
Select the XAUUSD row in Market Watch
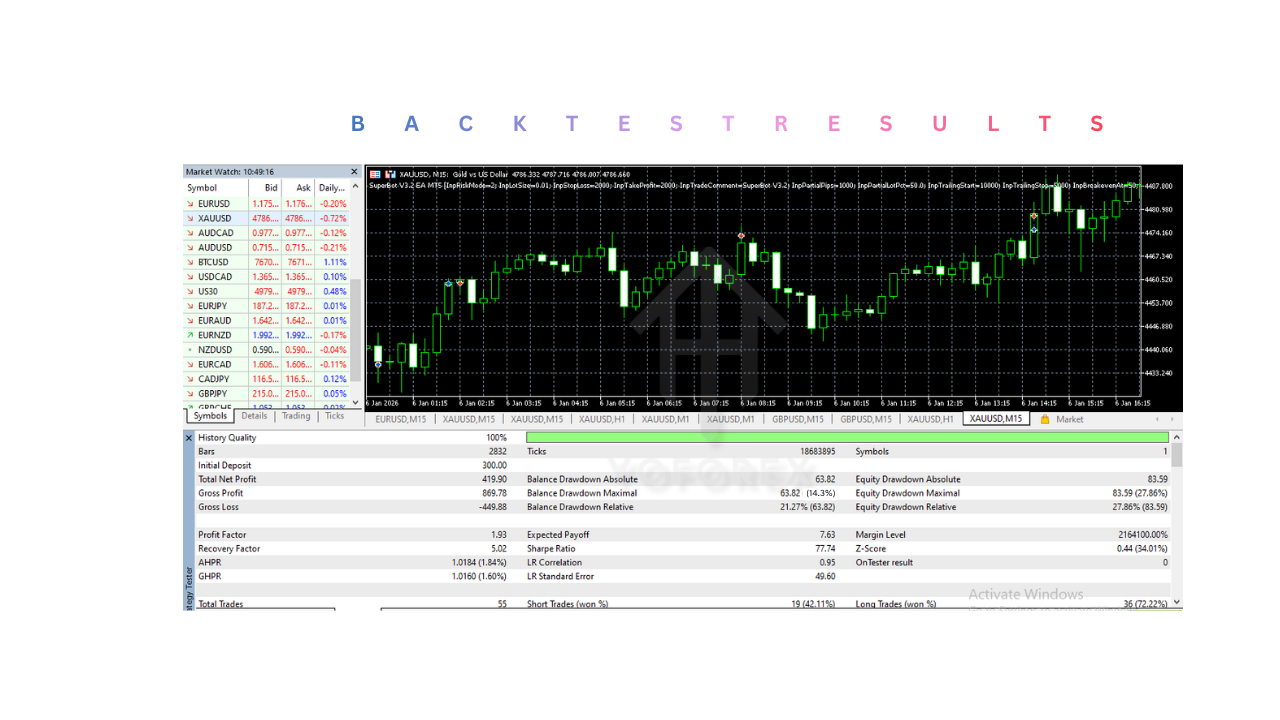(x=215, y=218)
